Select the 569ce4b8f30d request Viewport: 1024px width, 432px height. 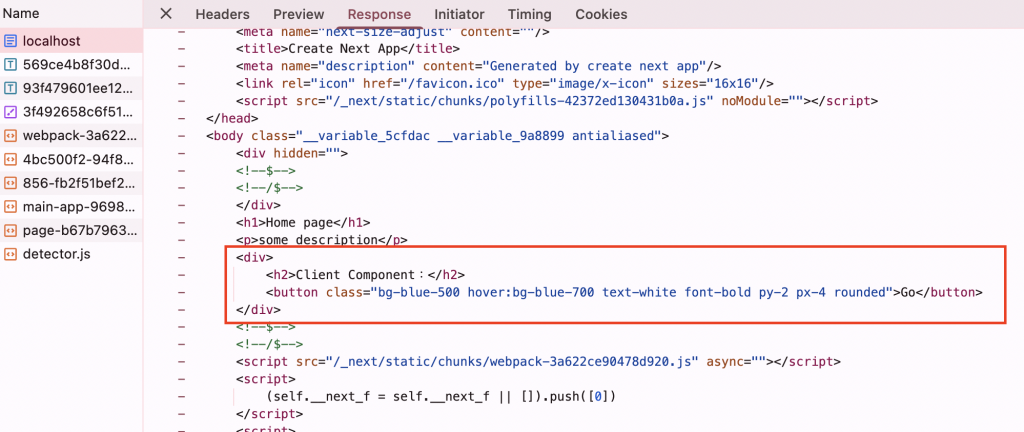point(71,65)
